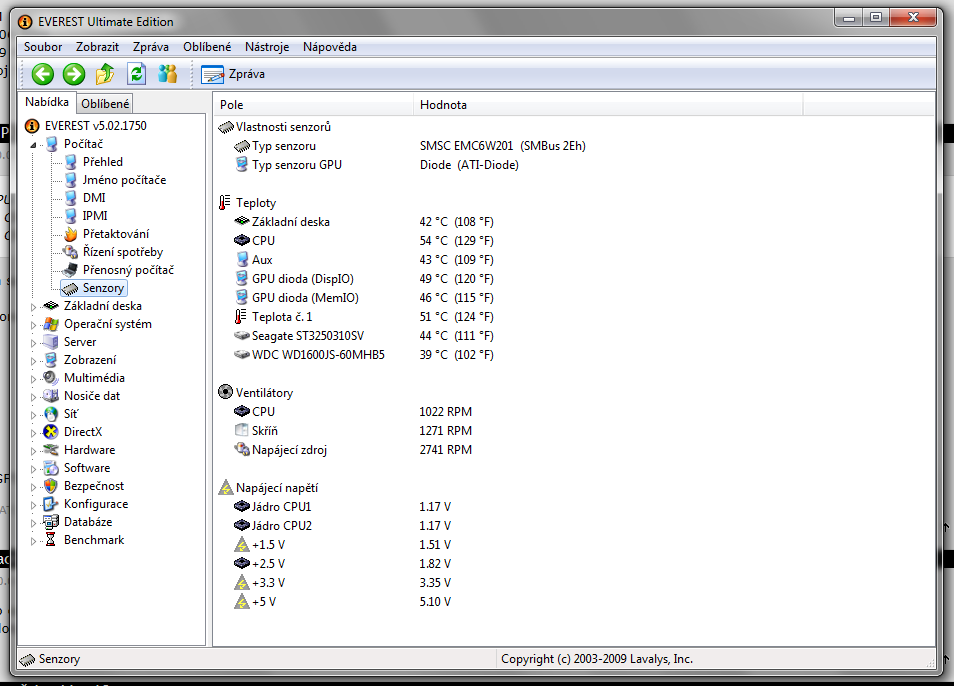Viewport: 954px width, 686px height.
Task: Open the Zpráva menu
Action: click(x=151, y=47)
